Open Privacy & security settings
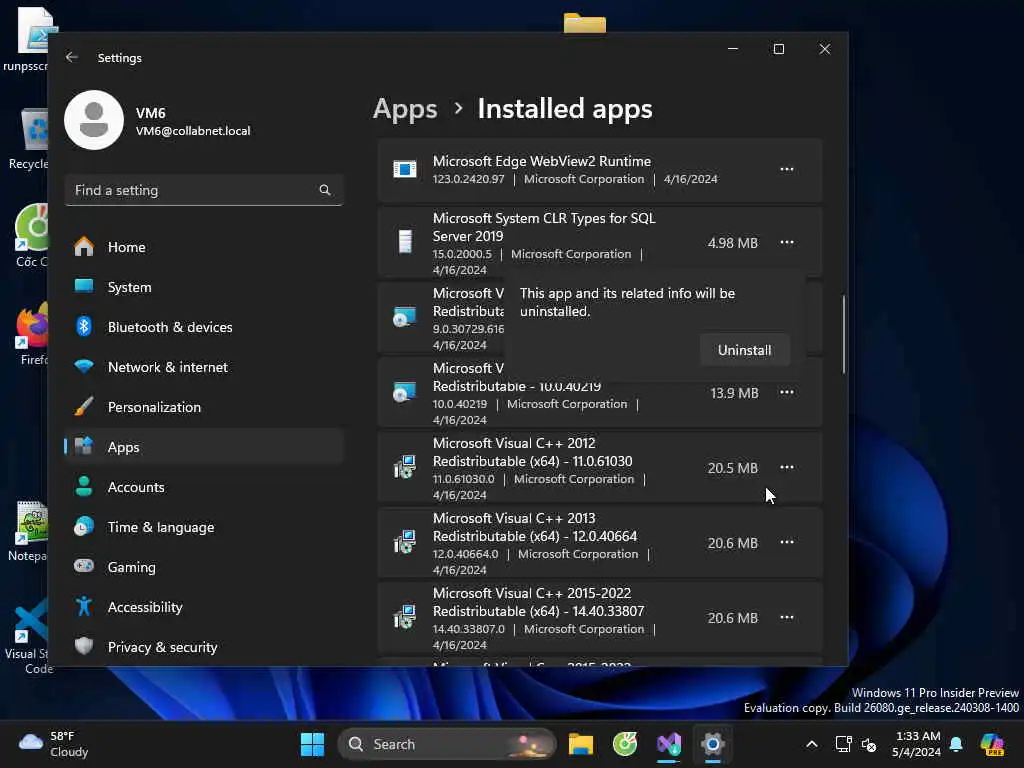Viewport: 1024px width, 768px height. pos(204,647)
